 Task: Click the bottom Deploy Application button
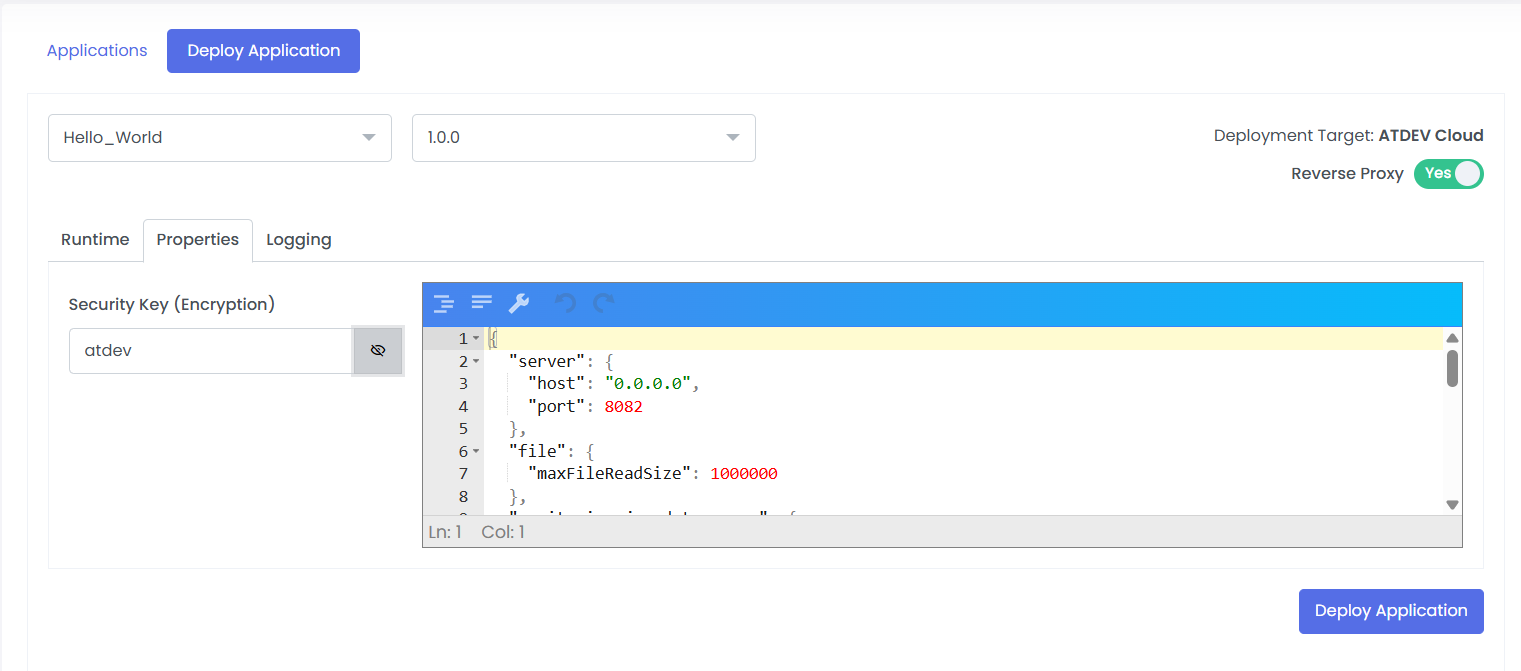[1390, 611]
